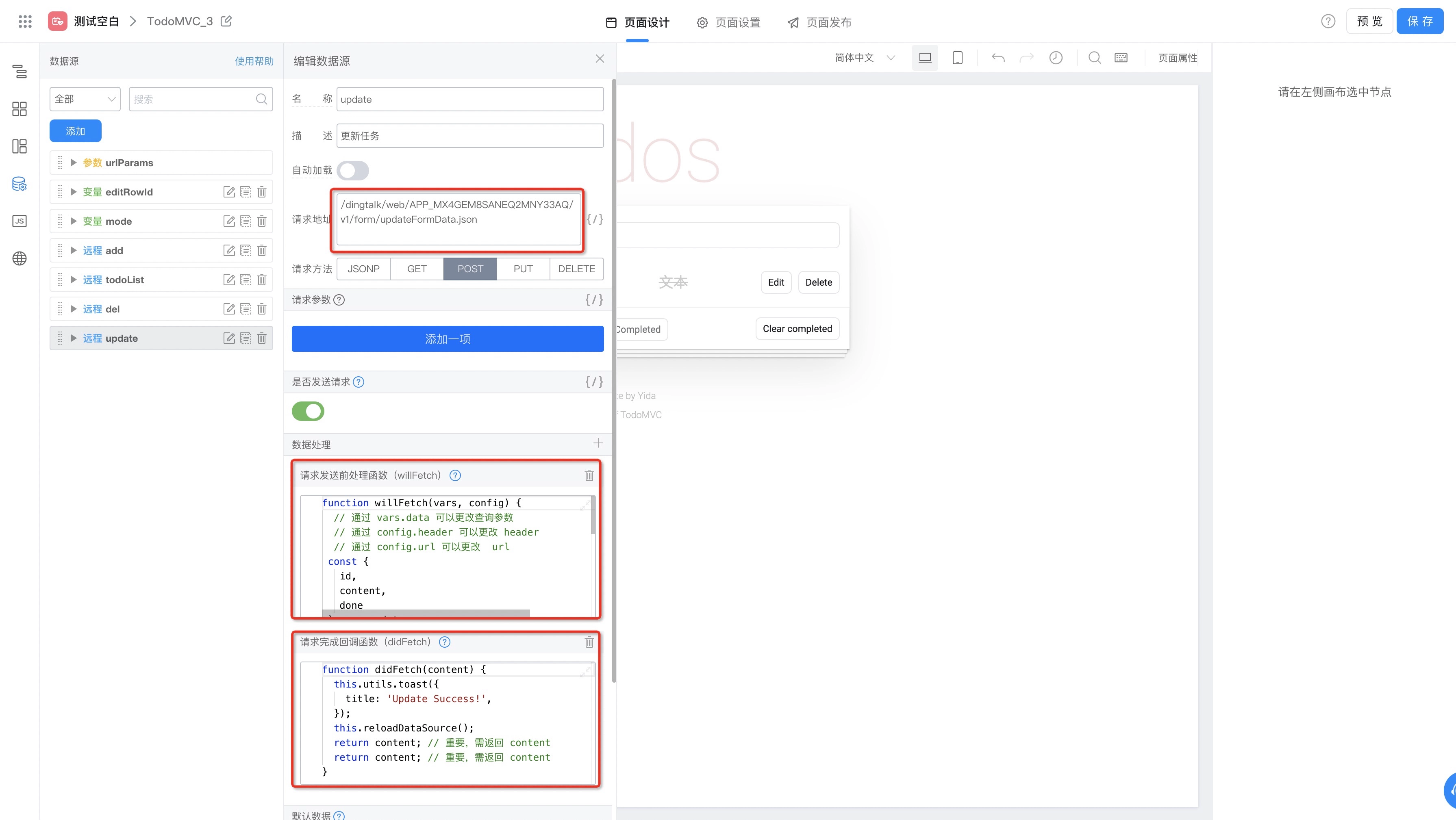The width and height of the screenshot is (1456, 820).
Task: Switch to the 页面发布 tab
Action: click(819, 22)
